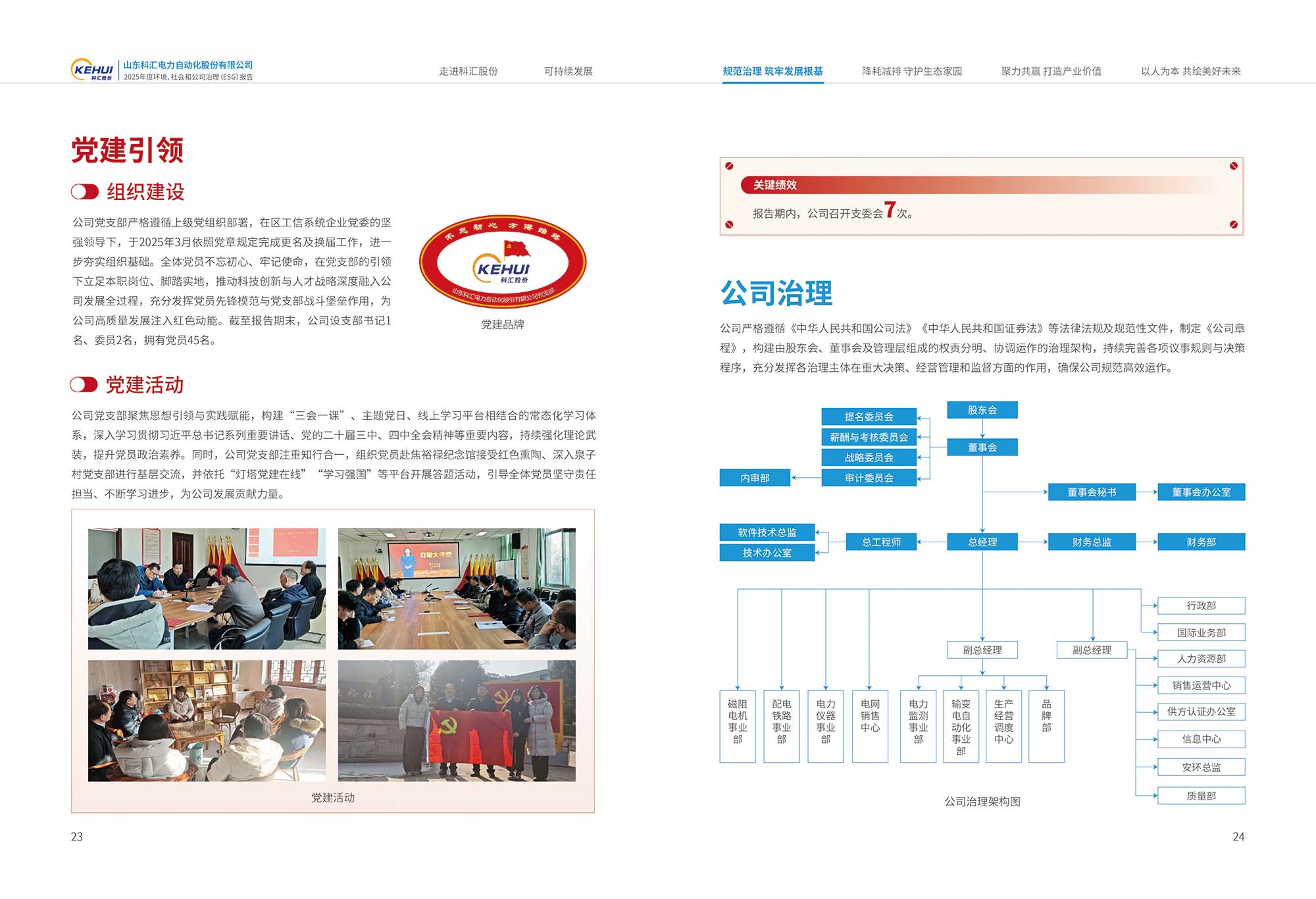The width and height of the screenshot is (1316, 899).
Task: Select the 董事会 node in chart
Action: [982, 448]
